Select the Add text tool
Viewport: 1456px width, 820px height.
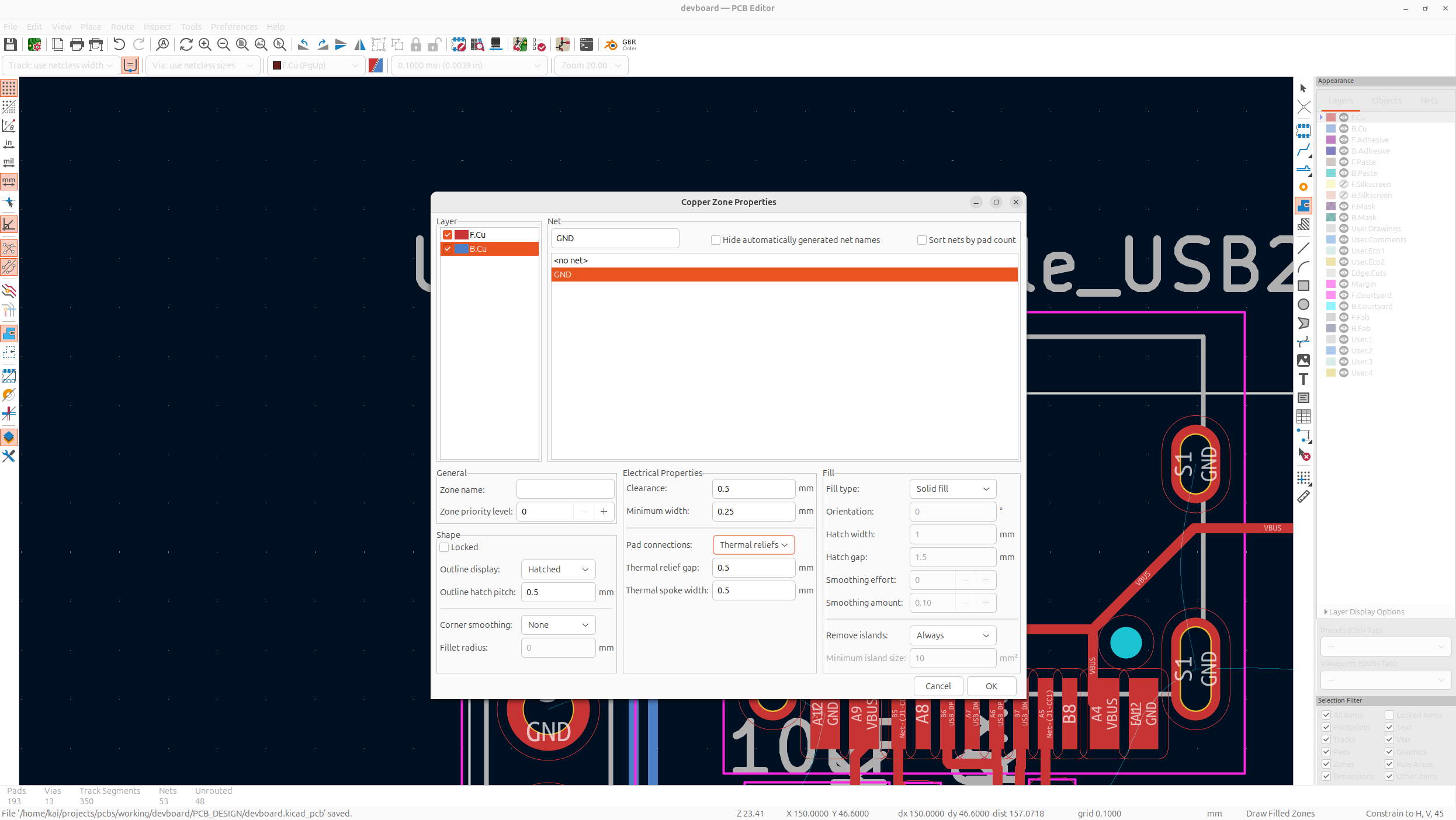point(1304,379)
